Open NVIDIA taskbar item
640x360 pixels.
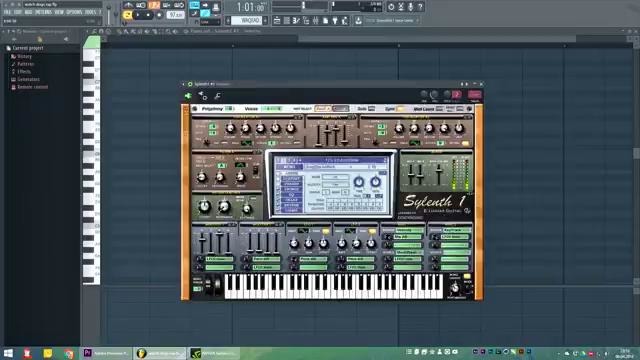click(x=214, y=353)
